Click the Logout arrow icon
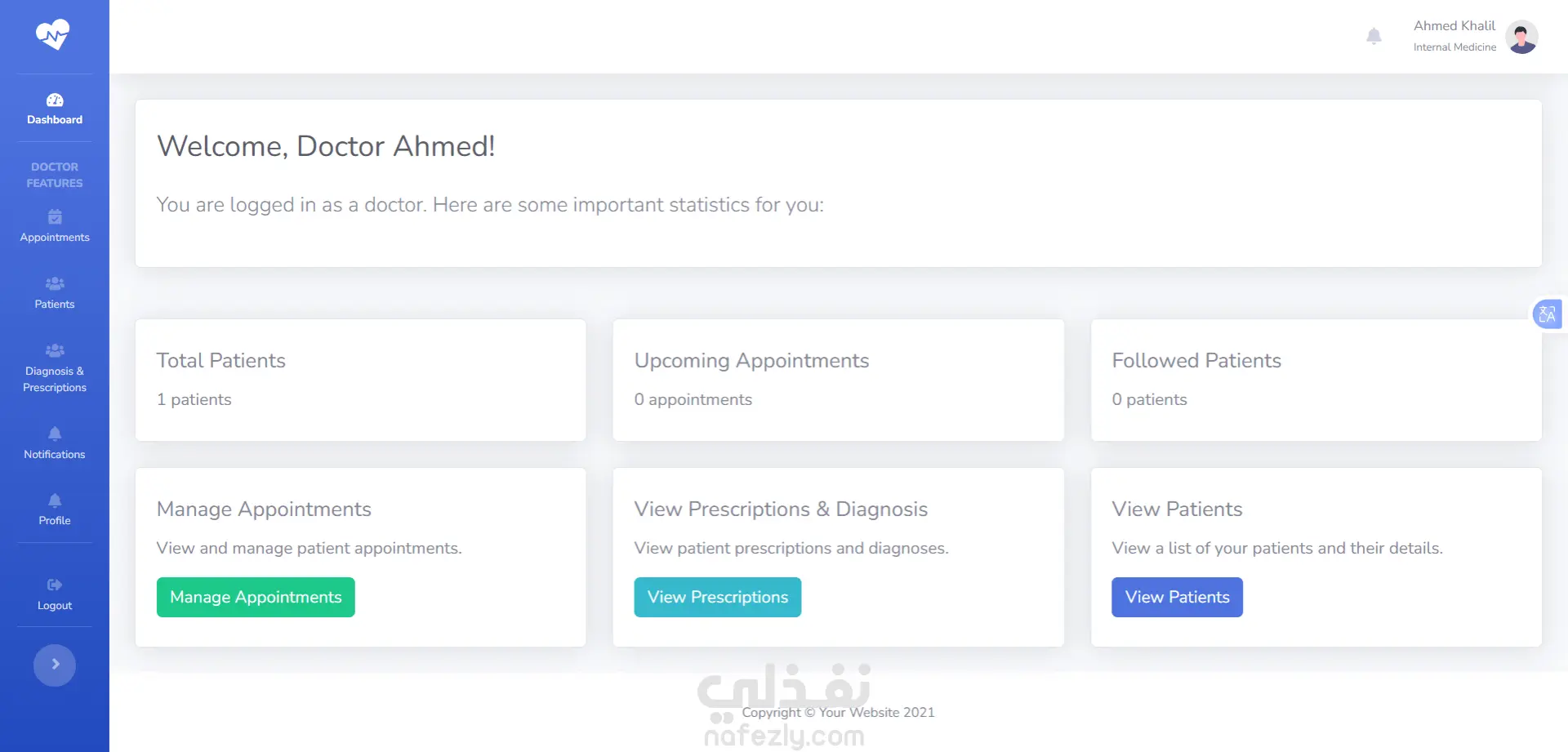Image resolution: width=1568 pixels, height=752 pixels. (x=55, y=585)
